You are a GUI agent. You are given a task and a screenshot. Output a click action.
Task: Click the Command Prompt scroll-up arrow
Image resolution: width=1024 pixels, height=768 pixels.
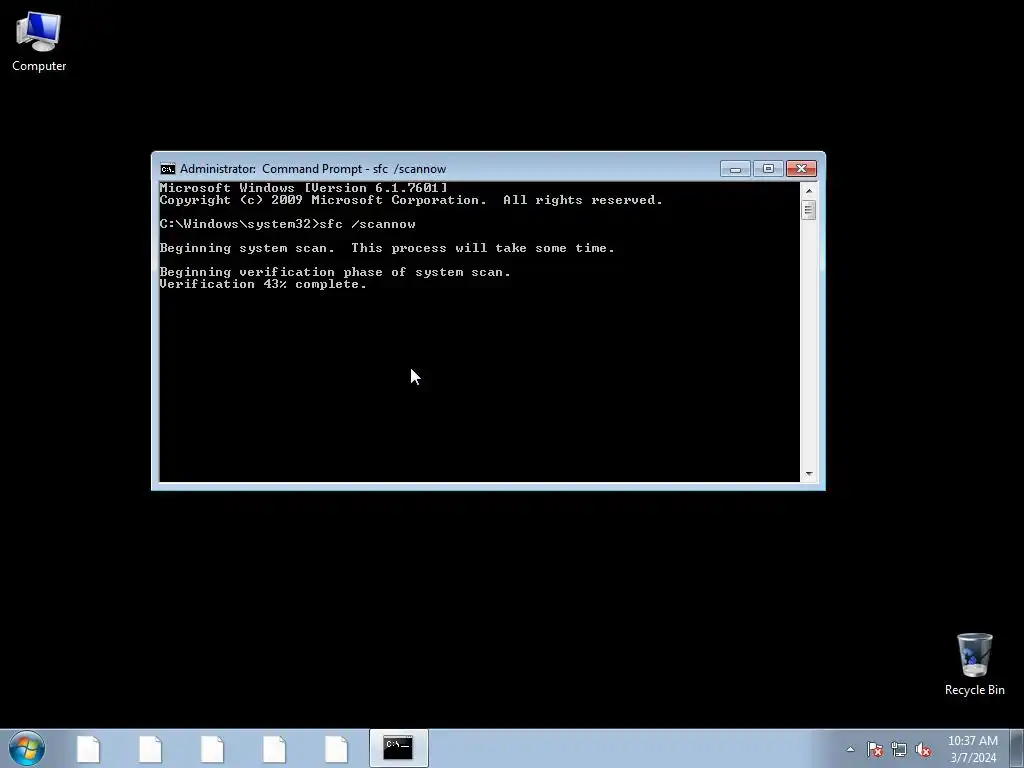pos(808,191)
